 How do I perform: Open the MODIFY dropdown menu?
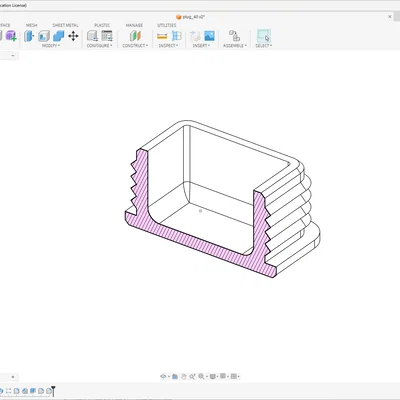pos(51,46)
